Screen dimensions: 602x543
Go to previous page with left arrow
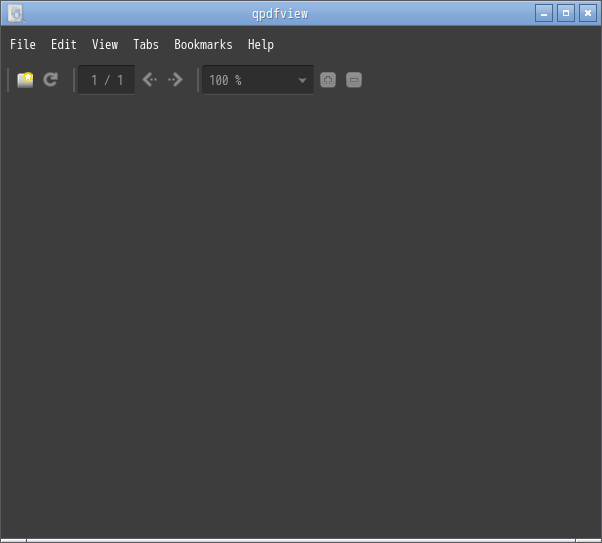[x=150, y=80]
